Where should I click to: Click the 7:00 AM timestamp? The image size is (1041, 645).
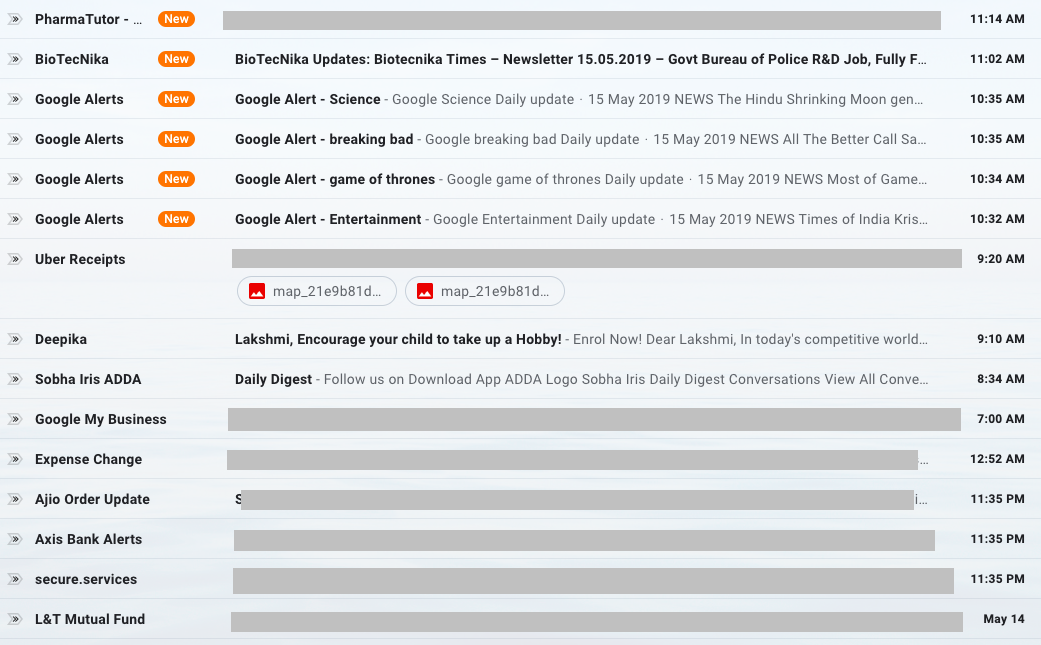click(1001, 419)
